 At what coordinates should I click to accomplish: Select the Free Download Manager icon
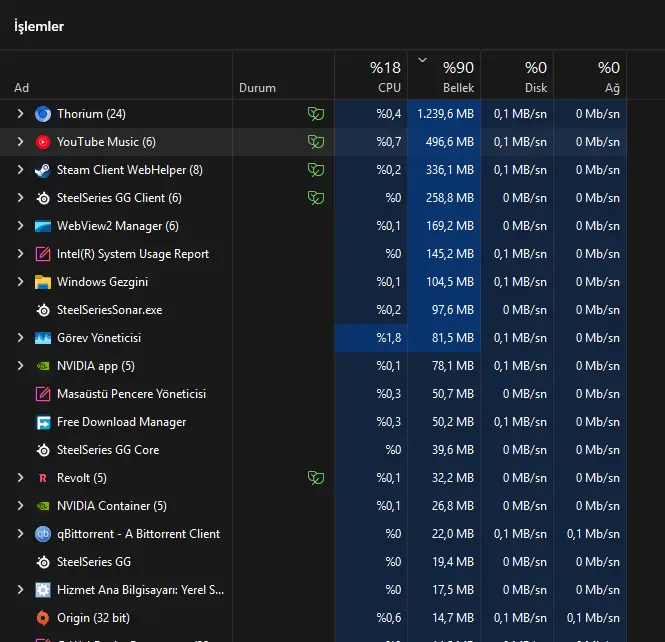click(x=43, y=422)
